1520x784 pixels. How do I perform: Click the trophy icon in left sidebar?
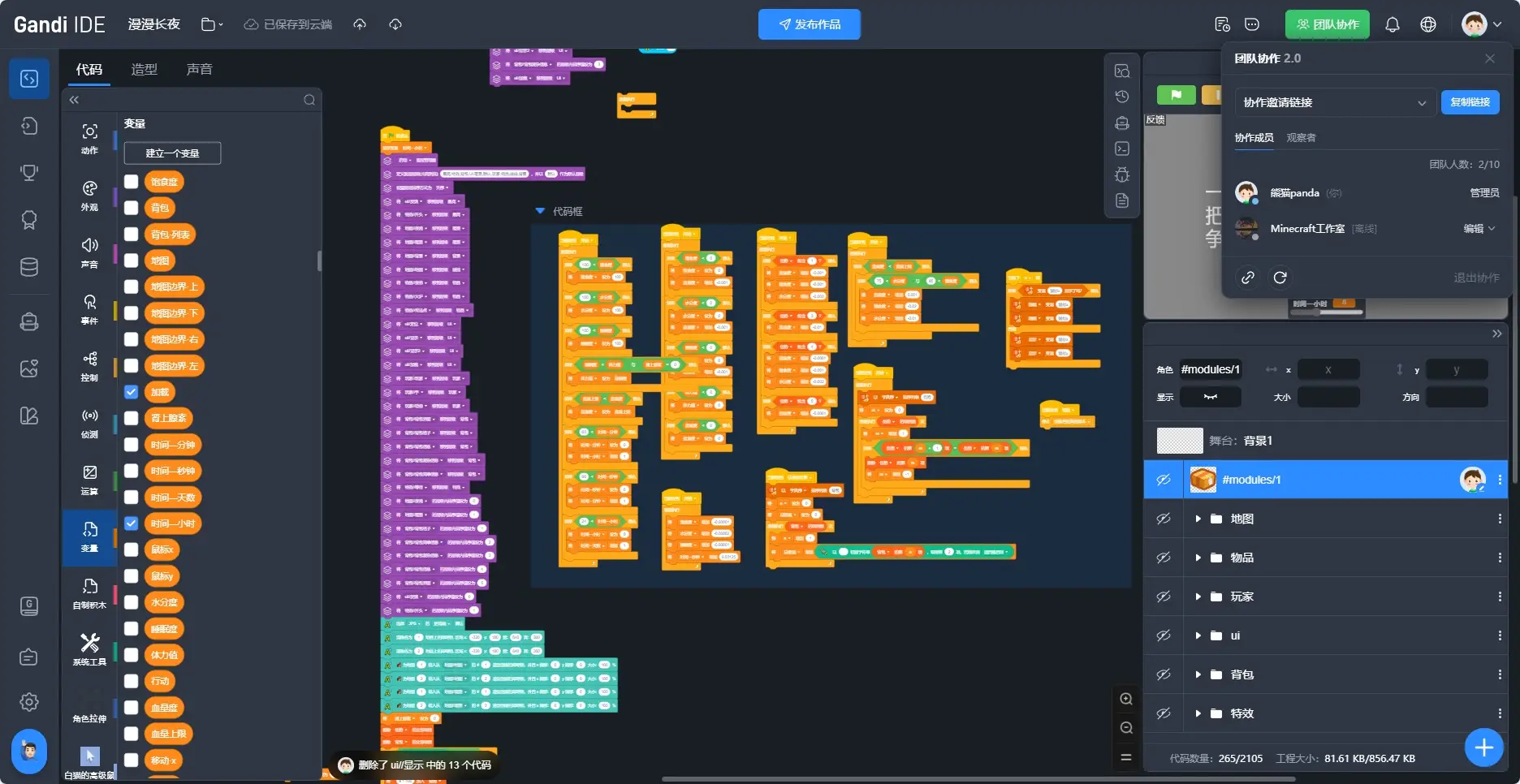[29, 172]
